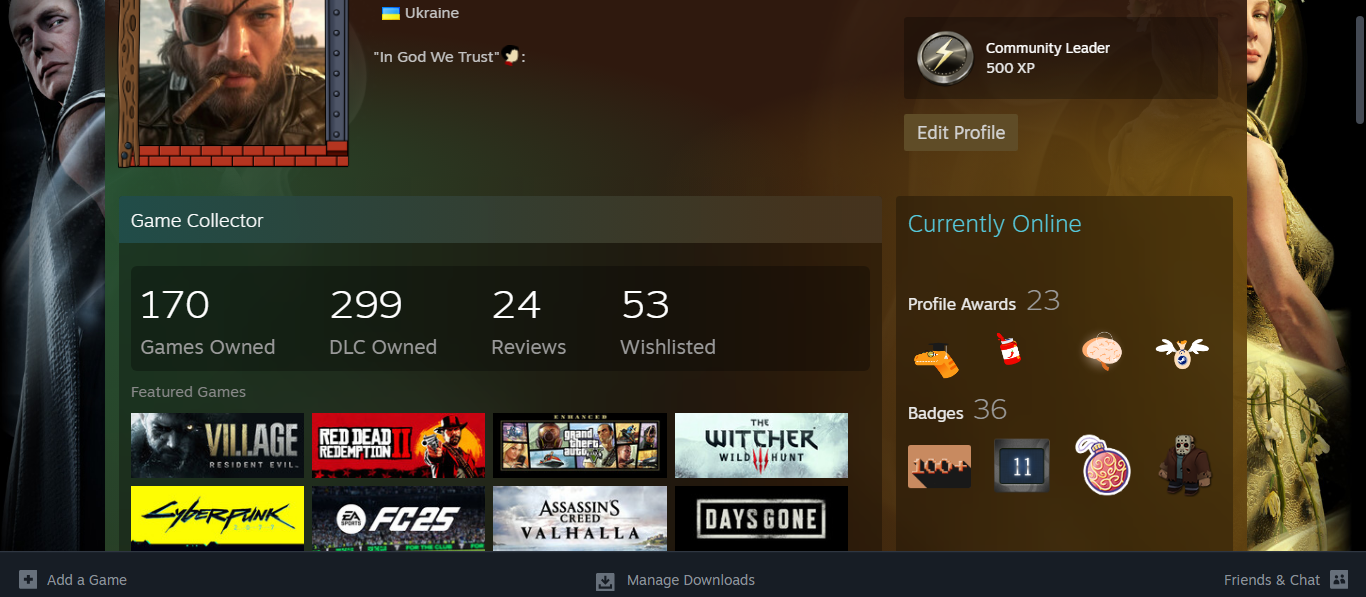
Task: Click the "In God We Trust" summary text
Action: (435, 57)
